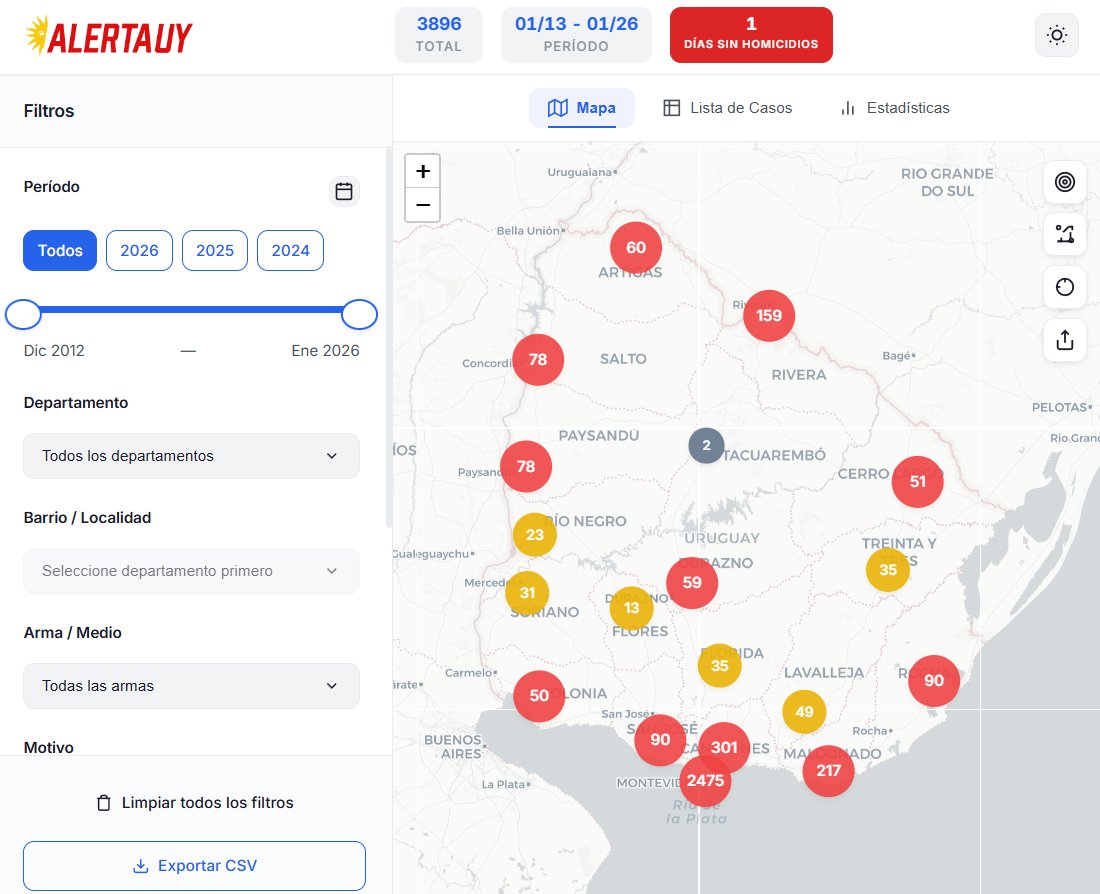Click the share map icon
Screen dimensions: 1100x894
coord(1064,340)
